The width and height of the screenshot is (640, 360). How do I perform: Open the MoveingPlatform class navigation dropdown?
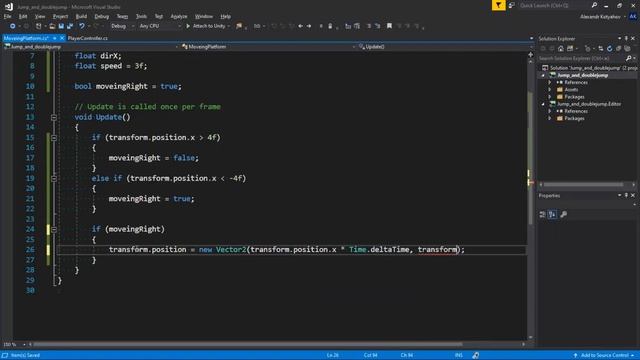(268, 47)
